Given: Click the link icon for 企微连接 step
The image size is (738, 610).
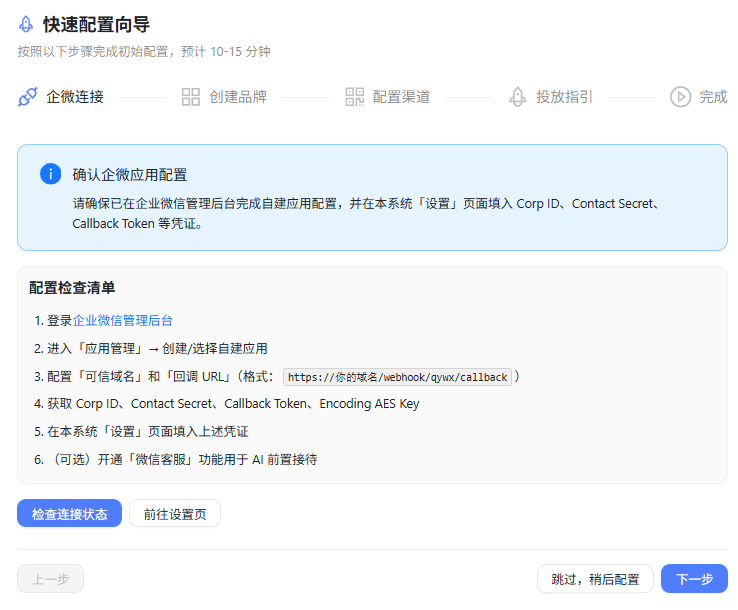Looking at the screenshot, I should (x=28, y=97).
